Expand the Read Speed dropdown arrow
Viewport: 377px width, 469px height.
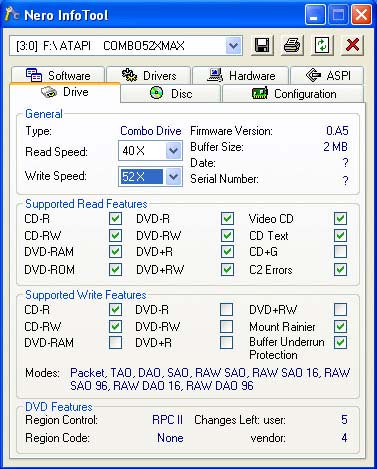(x=173, y=151)
